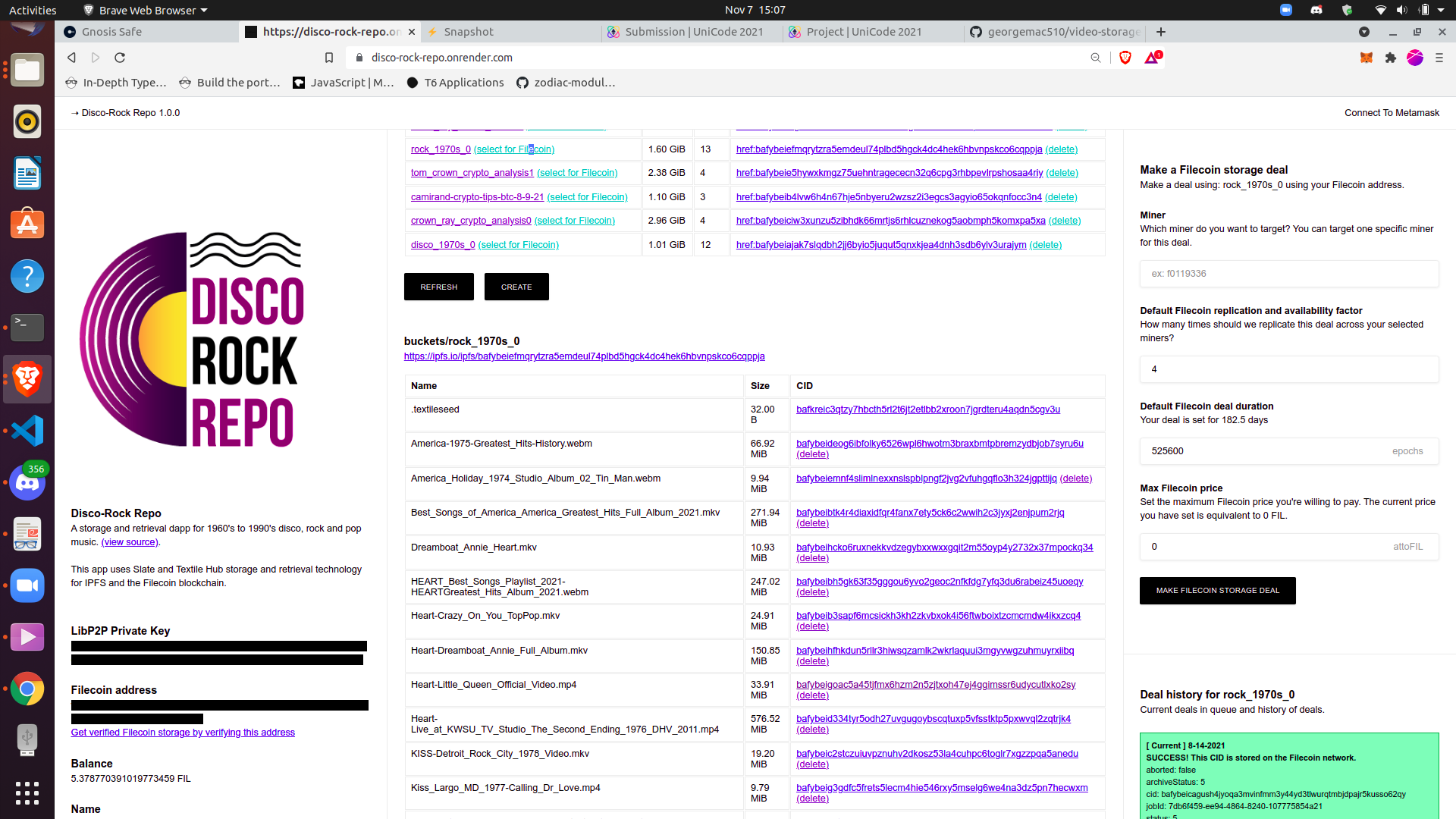This screenshot has height=819, width=1456.
Task: Click REFRESH button in storage deals section
Action: [438, 287]
